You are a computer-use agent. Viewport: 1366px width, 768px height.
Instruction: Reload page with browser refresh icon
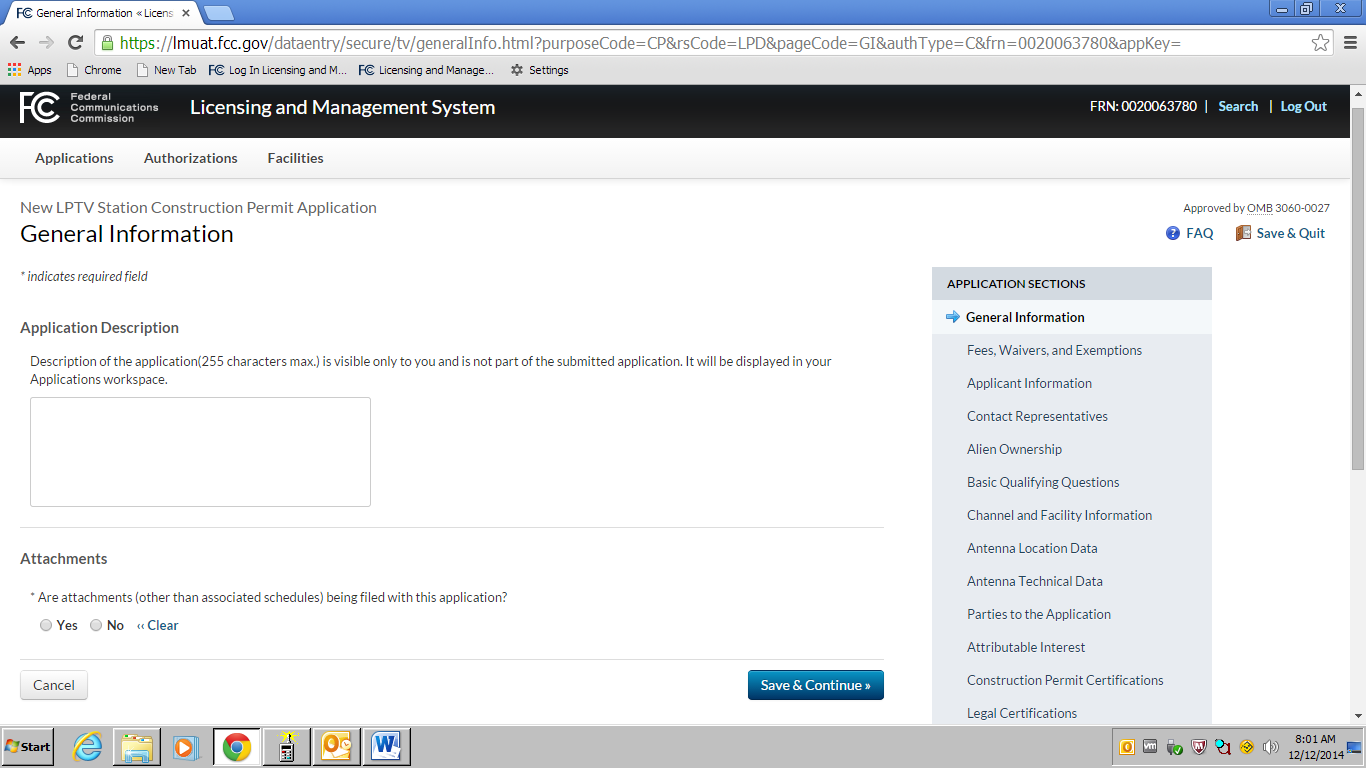click(x=75, y=43)
